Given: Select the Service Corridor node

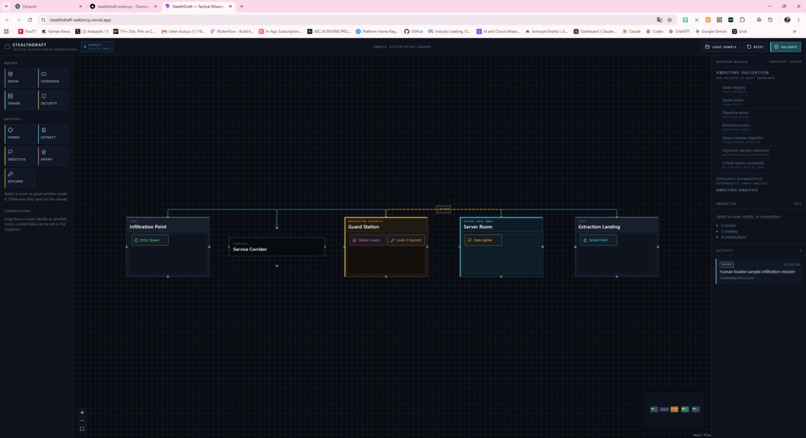Looking at the screenshot, I should click(277, 247).
